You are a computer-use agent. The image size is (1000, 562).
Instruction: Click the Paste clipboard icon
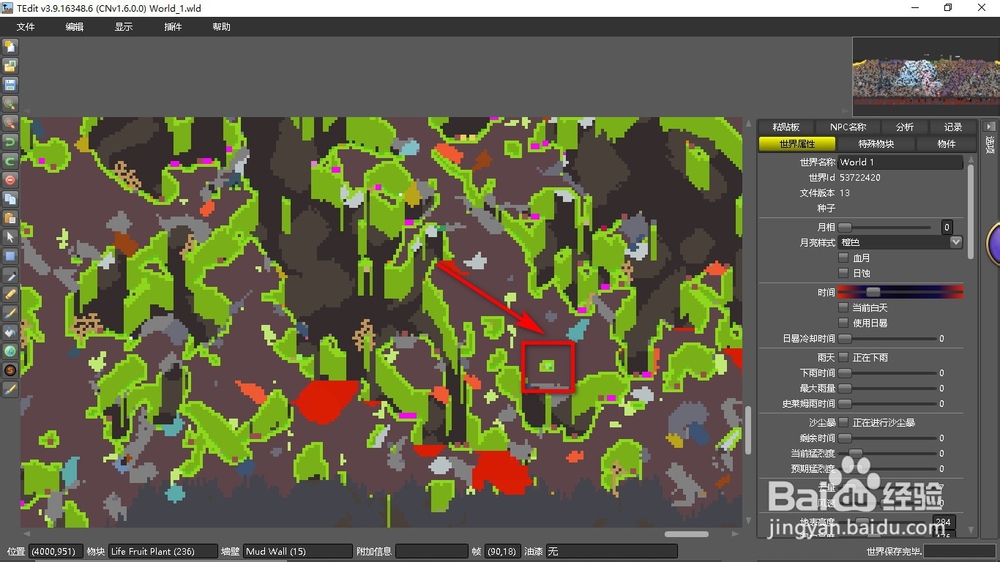10,218
